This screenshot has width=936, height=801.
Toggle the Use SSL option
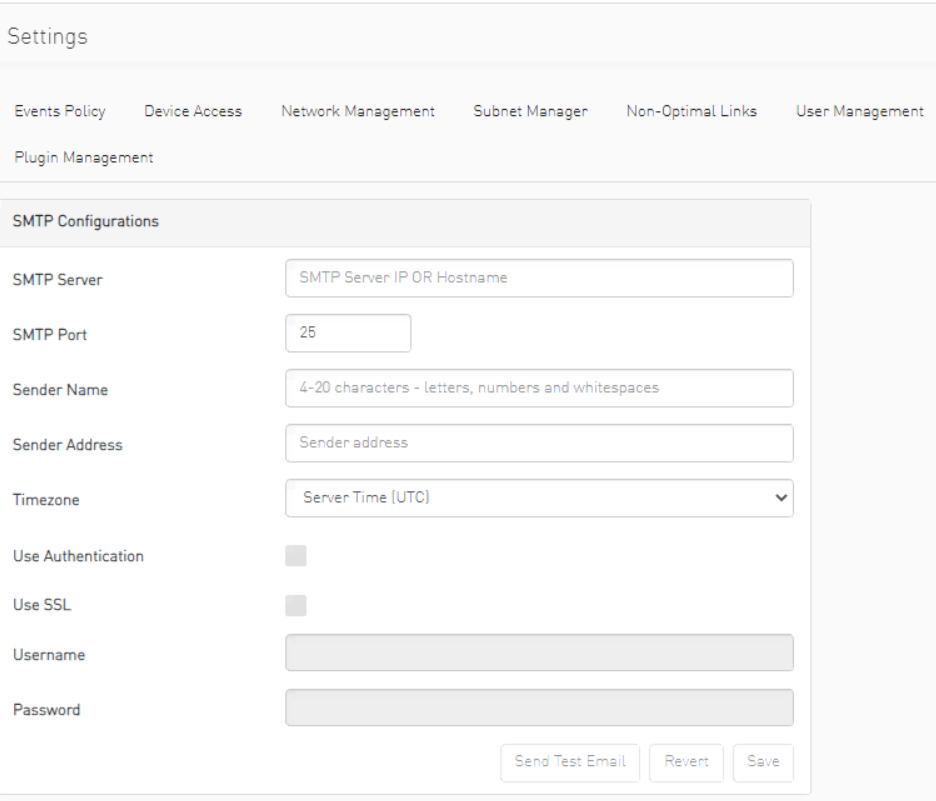(297, 604)
